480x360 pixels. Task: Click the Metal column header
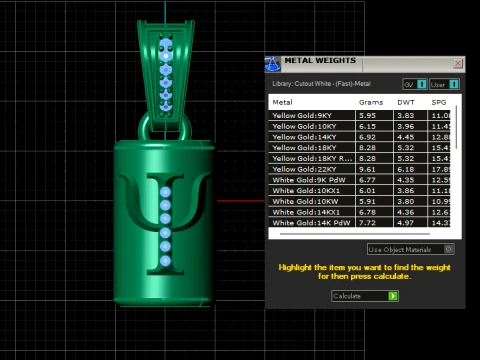click(x=282, y=102)
